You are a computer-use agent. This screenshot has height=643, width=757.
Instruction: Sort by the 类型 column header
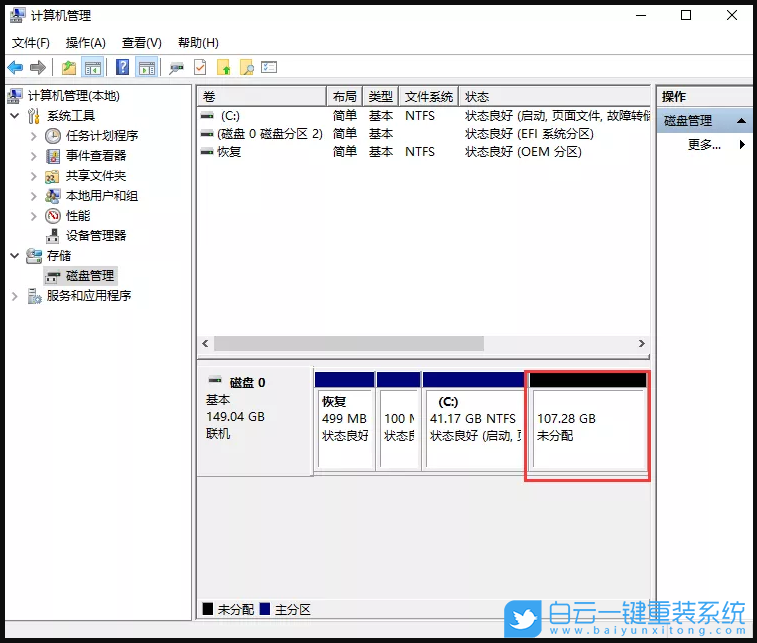(380, 97)
